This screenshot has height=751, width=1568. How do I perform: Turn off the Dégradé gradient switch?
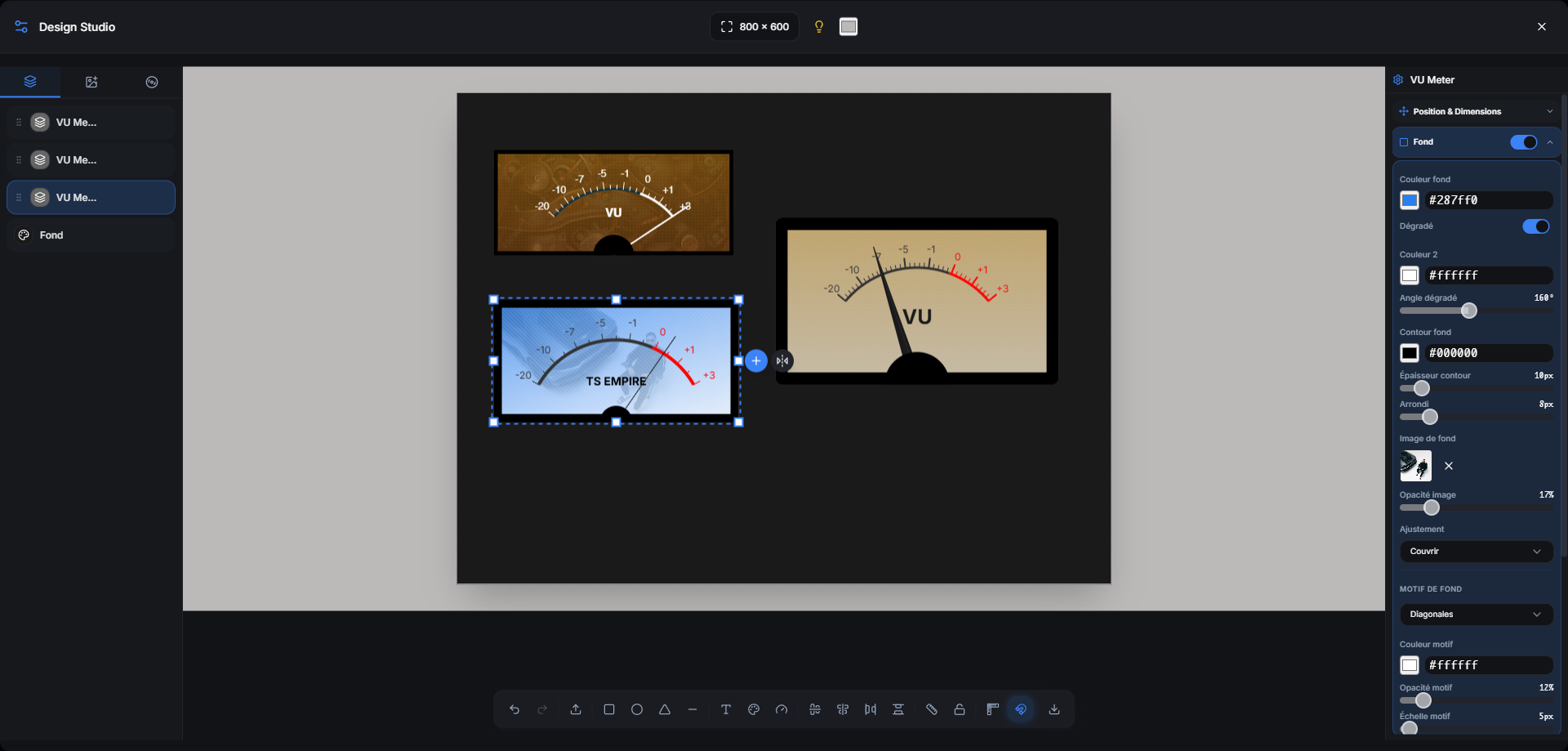[1535, 226]
